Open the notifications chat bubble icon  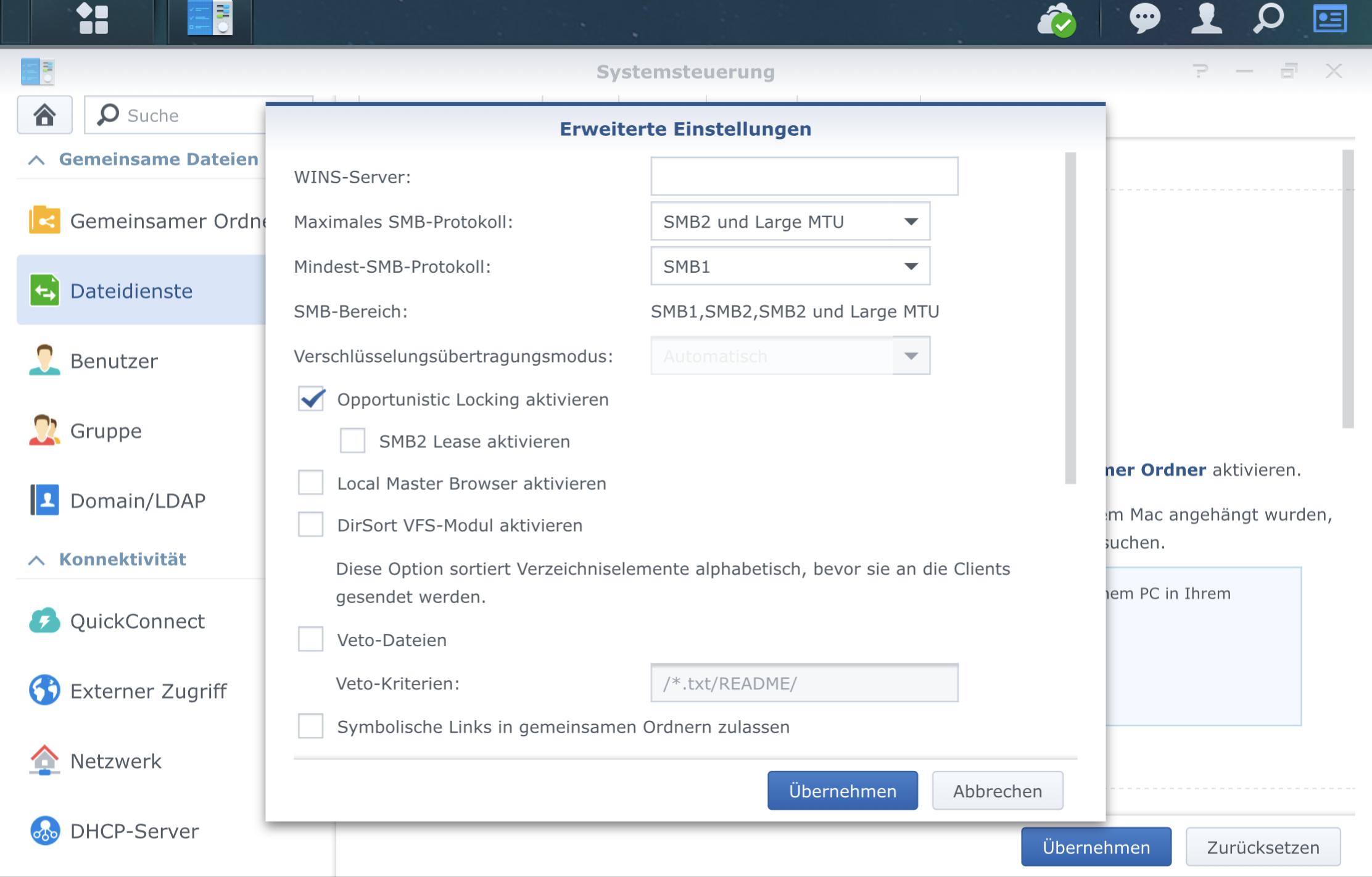coord(1144,19)
